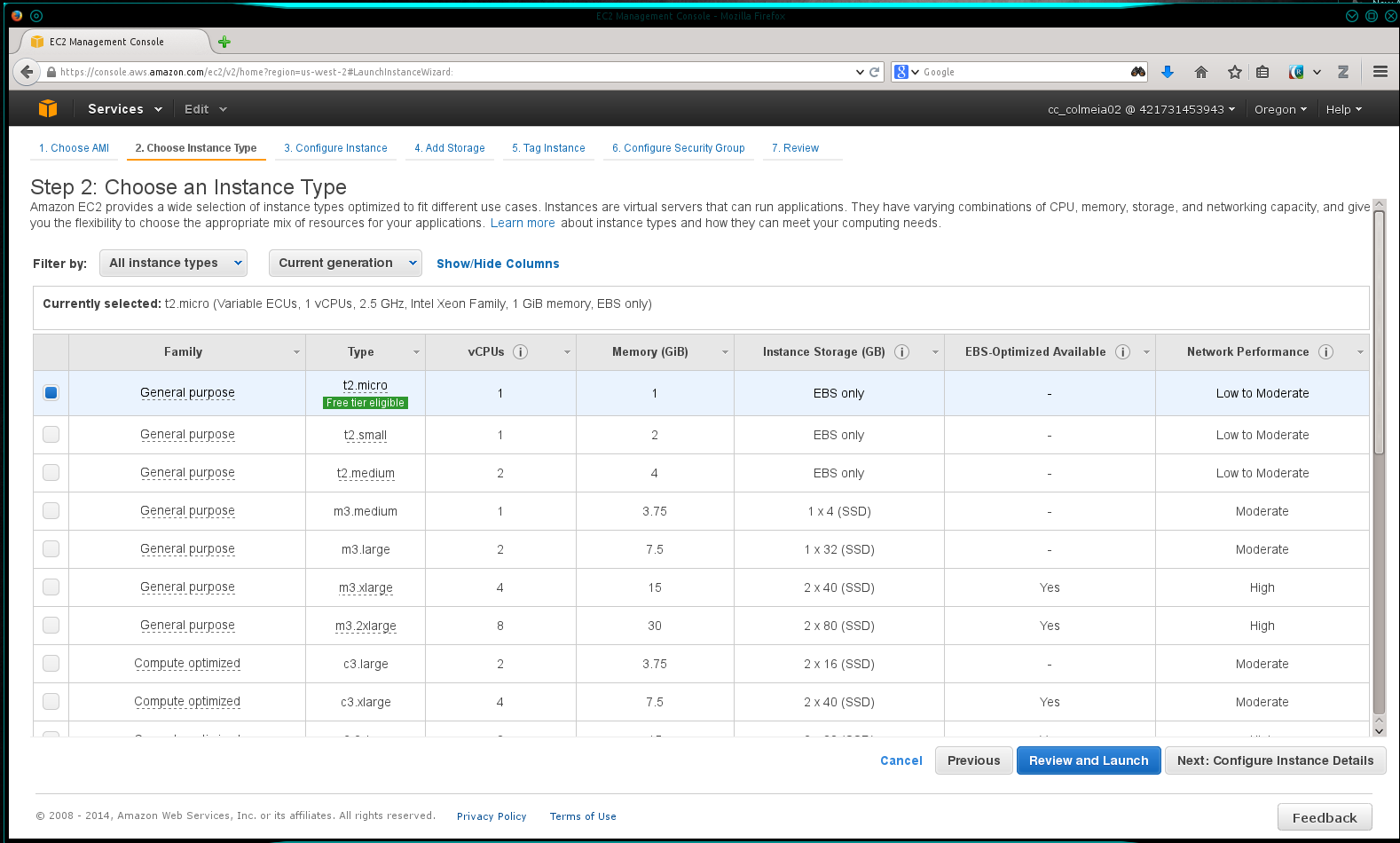
Task: Open the Help dropdown
Action: [1343, 109]
